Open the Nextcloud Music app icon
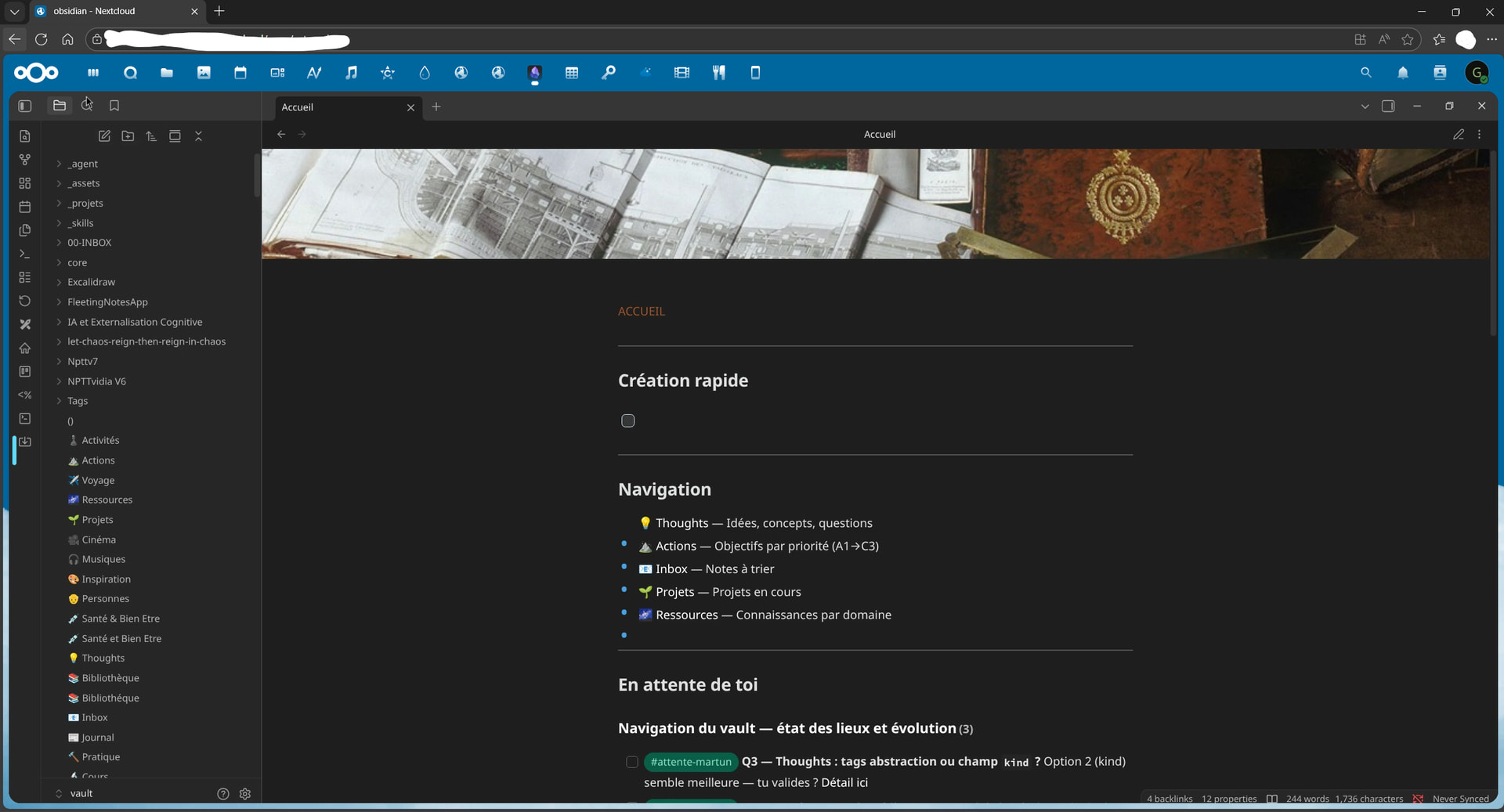 (x=351, y=73)
